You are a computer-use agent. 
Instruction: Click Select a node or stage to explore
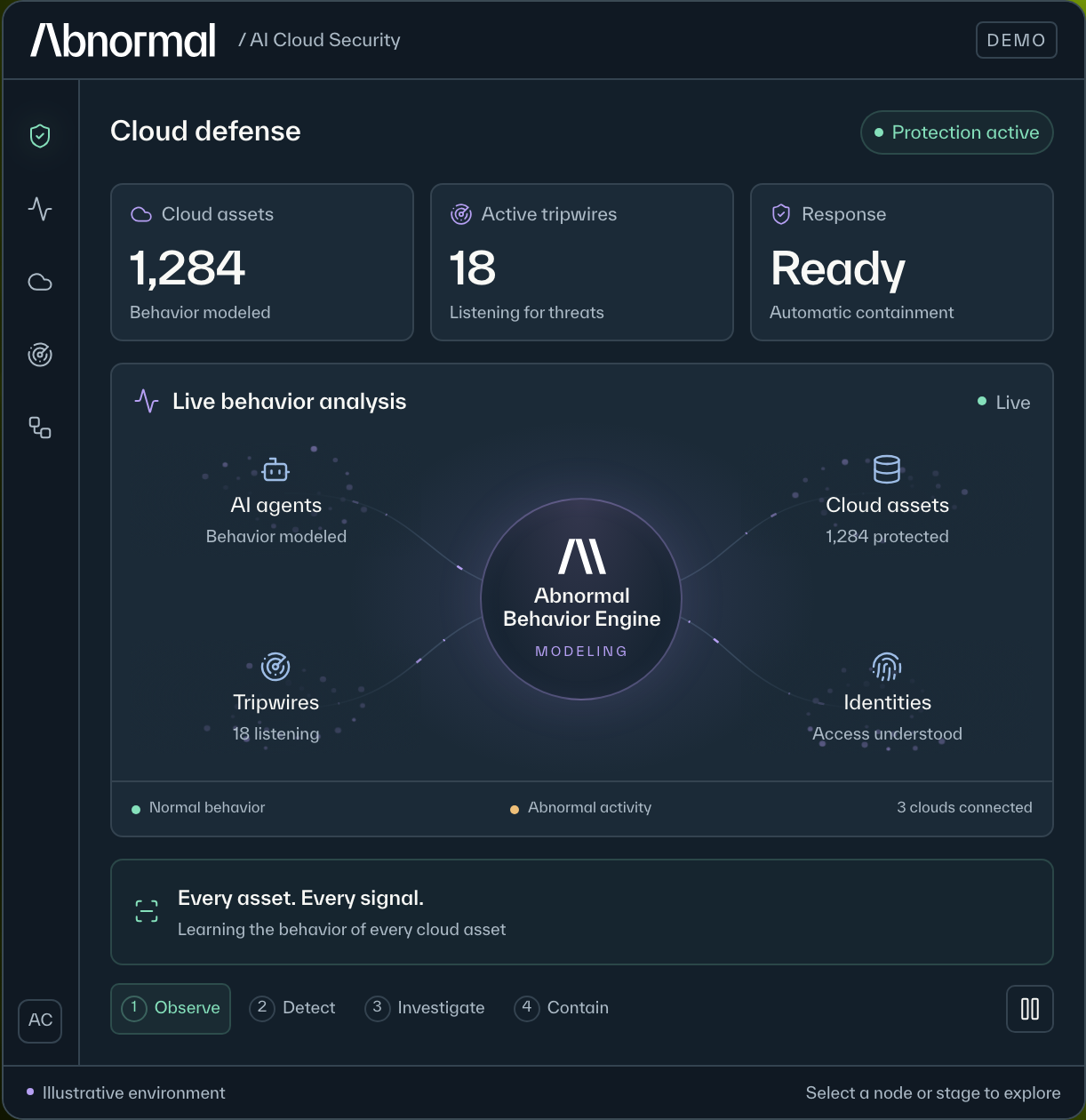pyautogui.click(x=933, y=1092)
